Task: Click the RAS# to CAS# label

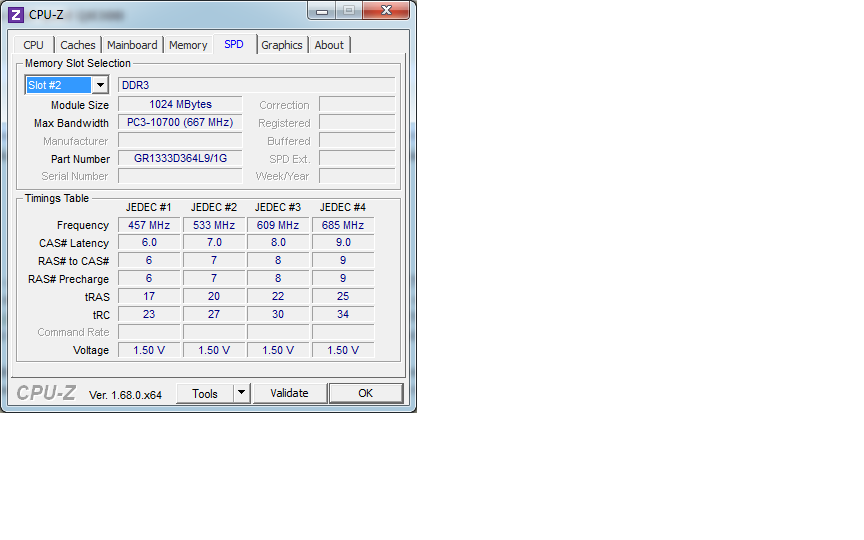Action: click(73, 261)
